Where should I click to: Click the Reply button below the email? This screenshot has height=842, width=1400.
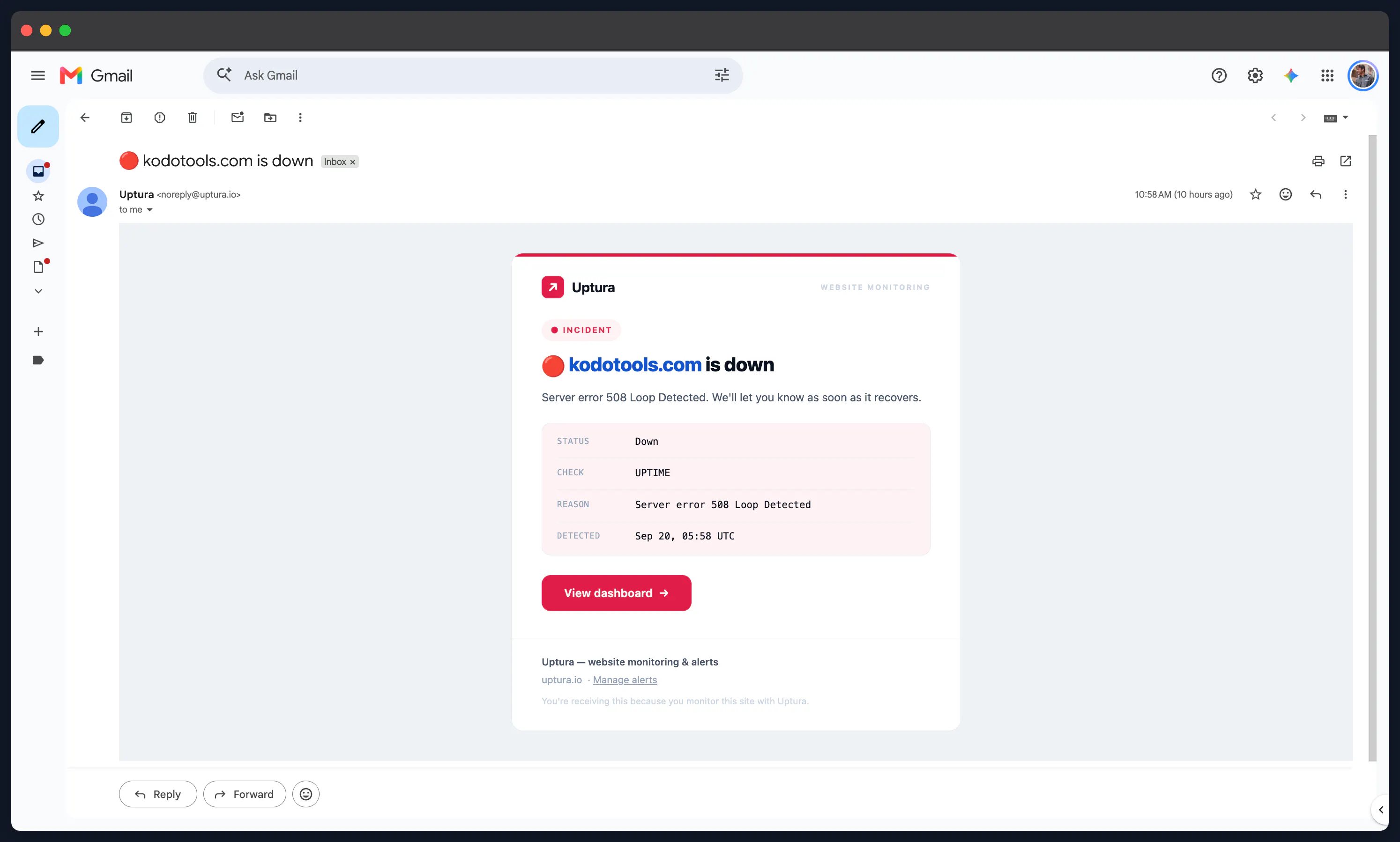coord(158,794)
